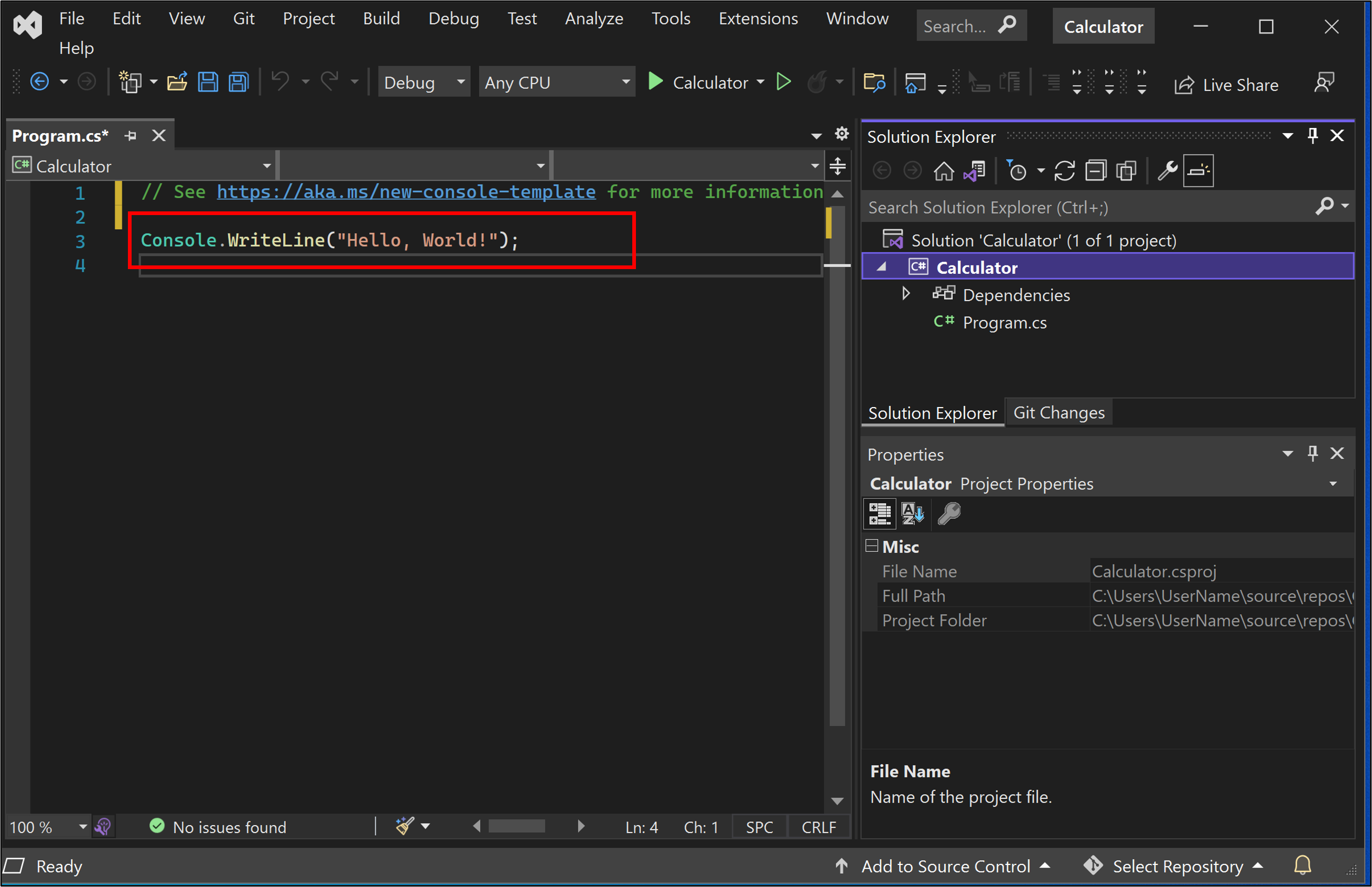Click the Properties panel key icon
The height and width of the screenshot is (887, 1372).
click(949, 515)
